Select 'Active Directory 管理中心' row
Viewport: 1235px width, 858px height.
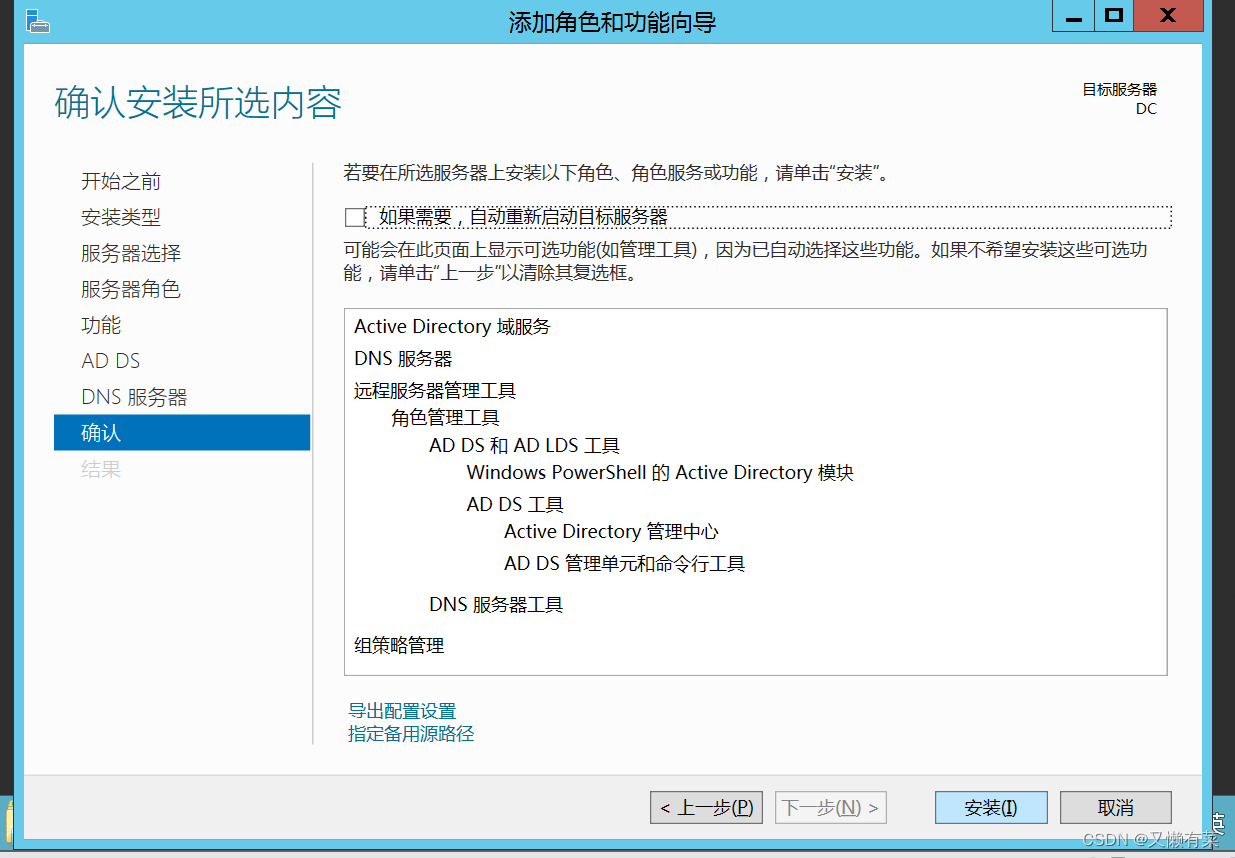(x=611, y=531)
